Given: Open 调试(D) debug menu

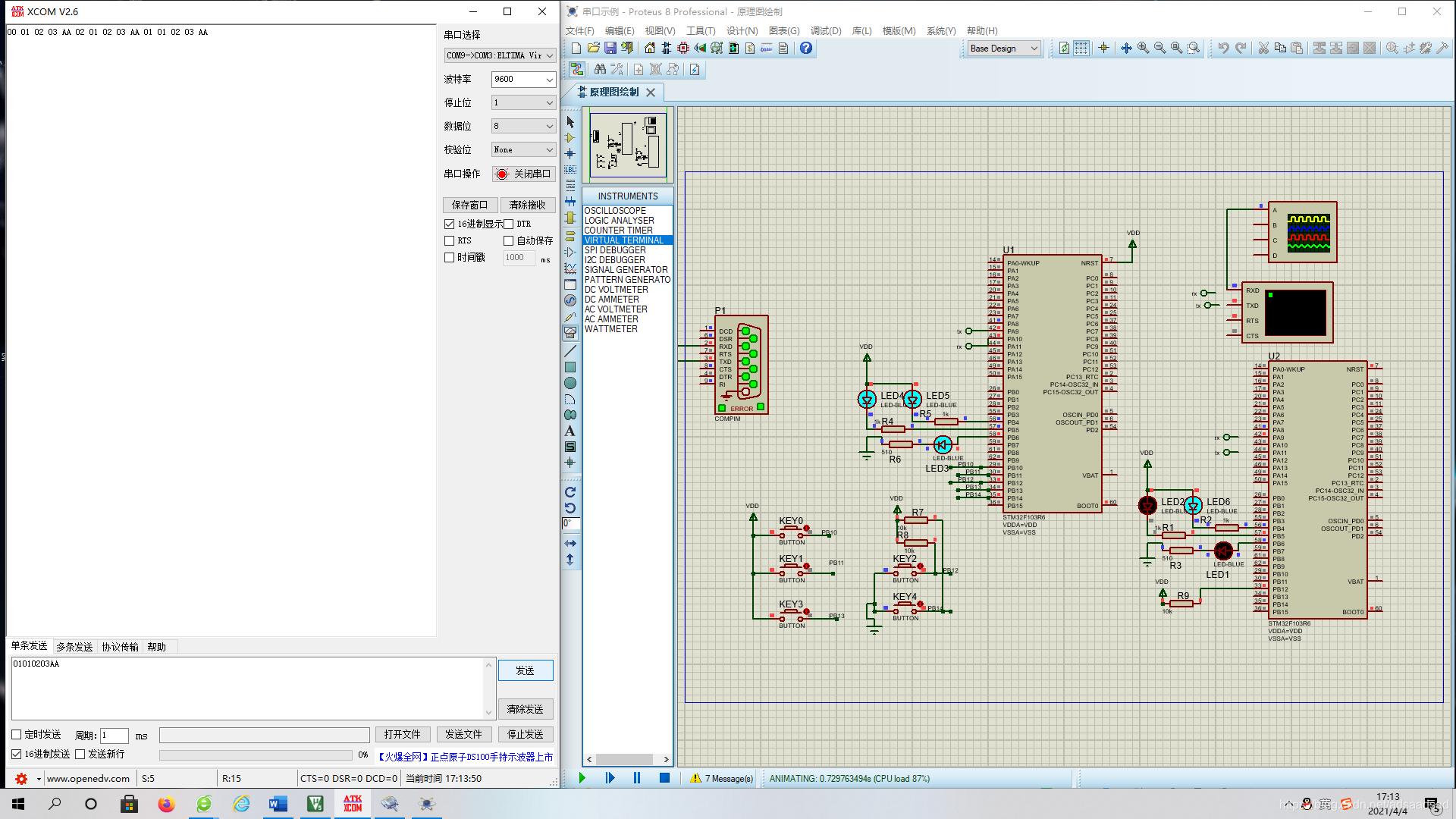Looking at the screenshot, I should pos(826,31).
